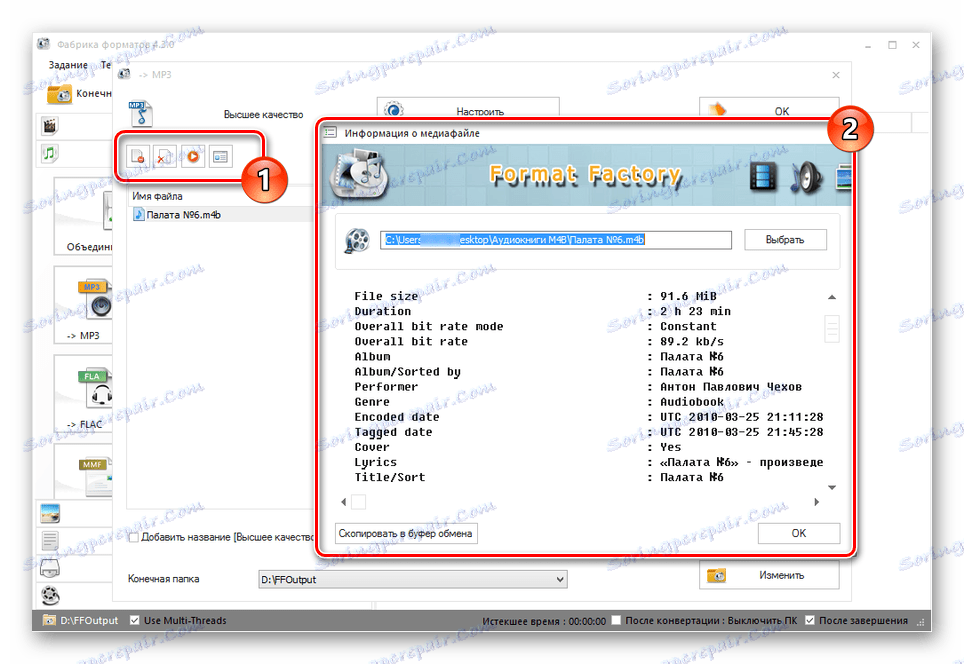This screenshot has width=964, height=664.
Task: Click OK button in the MP3 dialog
Action: 769,109
